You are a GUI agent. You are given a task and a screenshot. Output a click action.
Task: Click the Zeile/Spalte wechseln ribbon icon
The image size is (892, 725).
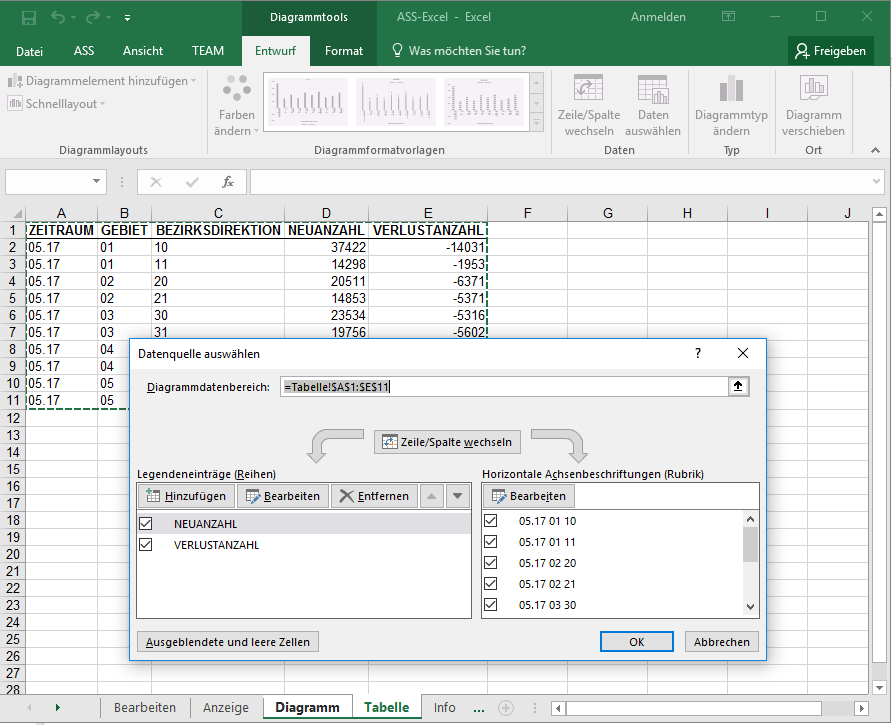(589, 106)
